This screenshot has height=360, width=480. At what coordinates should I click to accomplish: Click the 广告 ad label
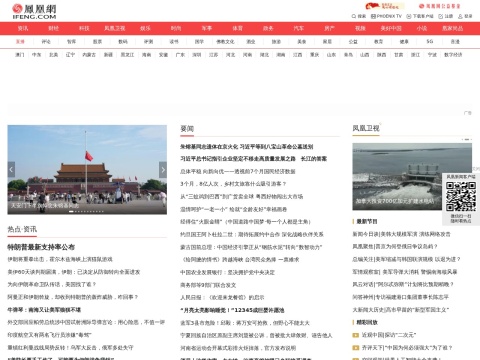click(468, 113)
